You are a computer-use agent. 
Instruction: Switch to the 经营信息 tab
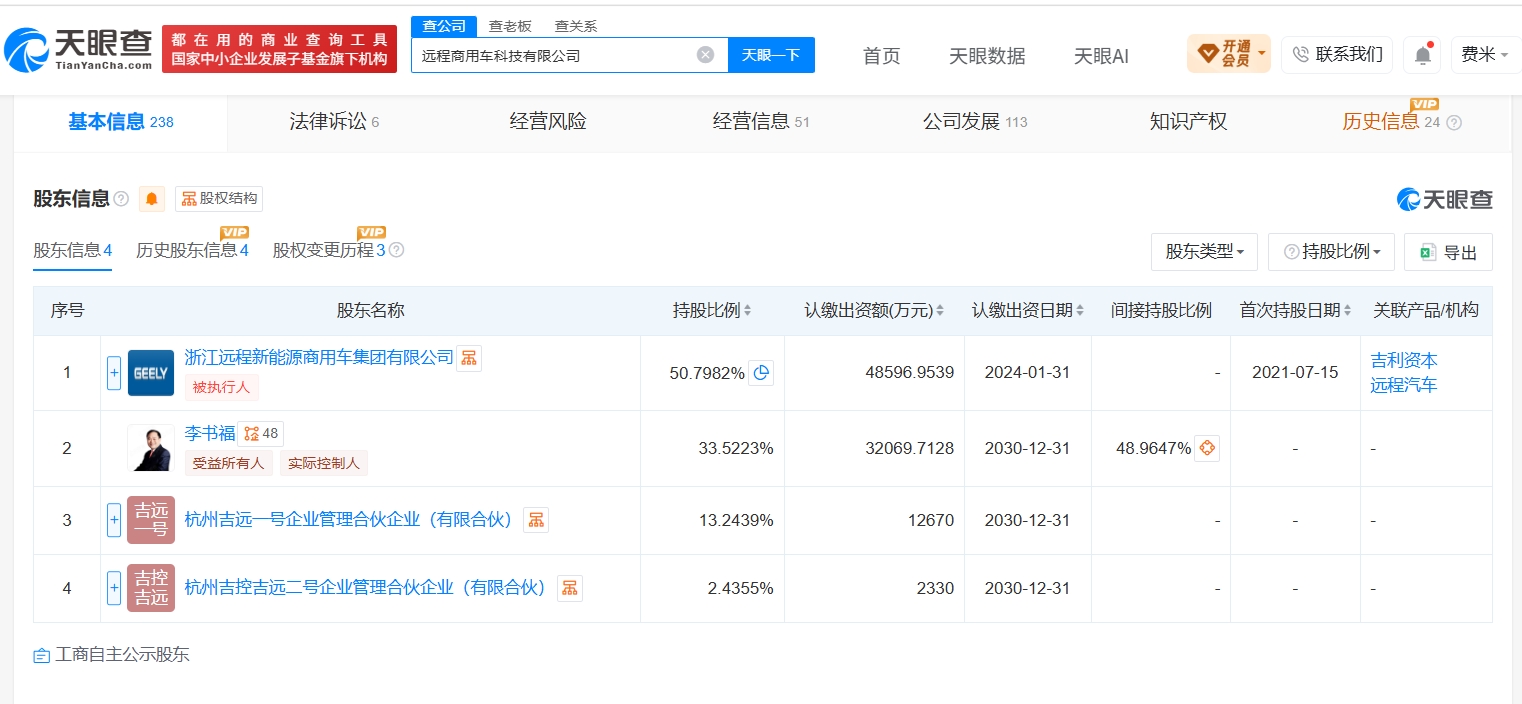coord(761,122)
